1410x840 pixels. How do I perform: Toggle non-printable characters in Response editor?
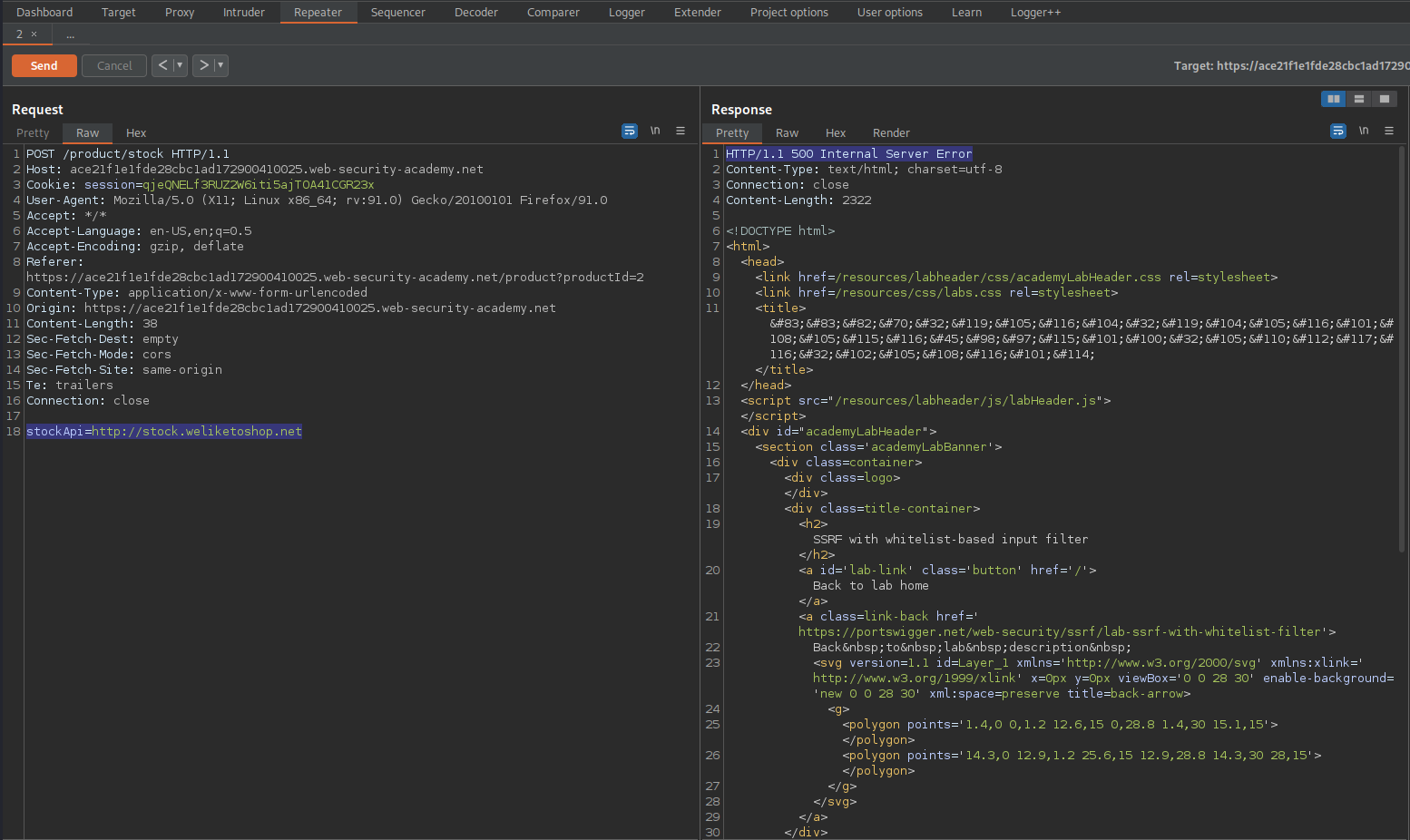(1364, 132)
